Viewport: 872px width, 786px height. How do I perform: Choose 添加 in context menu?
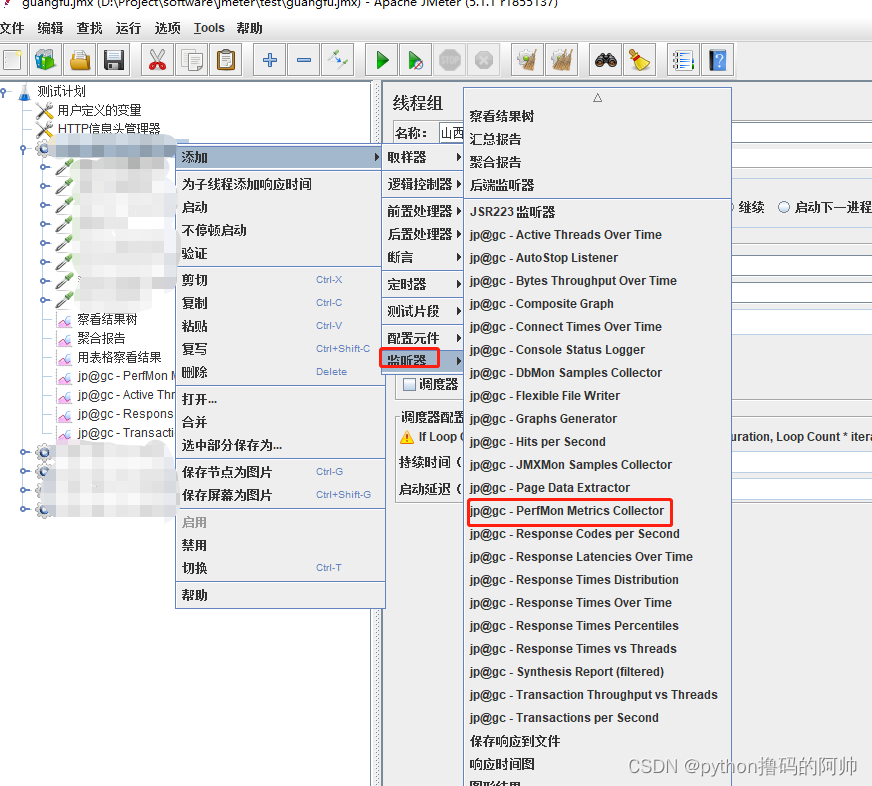(280, 157)
